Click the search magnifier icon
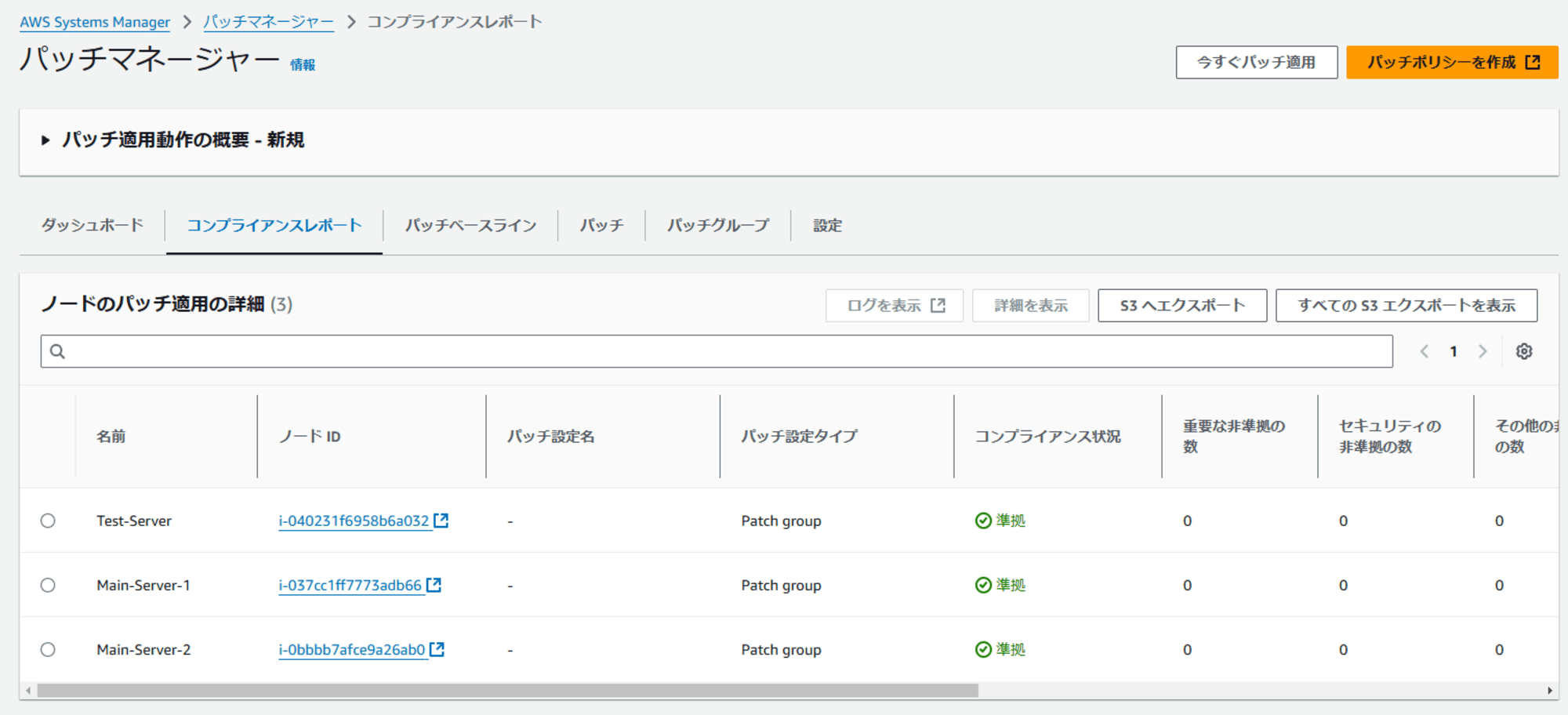 point(57,351)
